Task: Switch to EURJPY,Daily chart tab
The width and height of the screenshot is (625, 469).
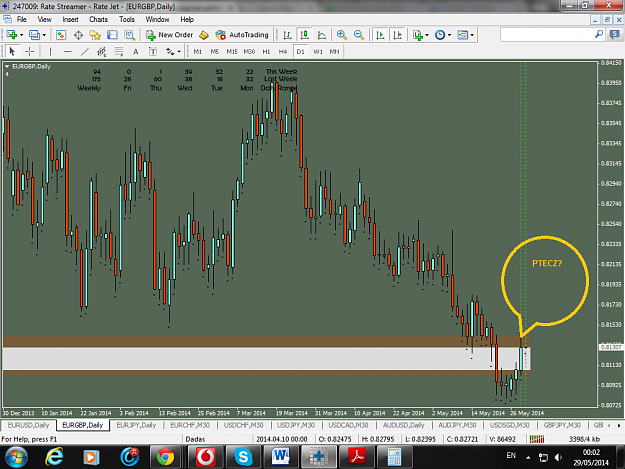Action: pos(136,425)
